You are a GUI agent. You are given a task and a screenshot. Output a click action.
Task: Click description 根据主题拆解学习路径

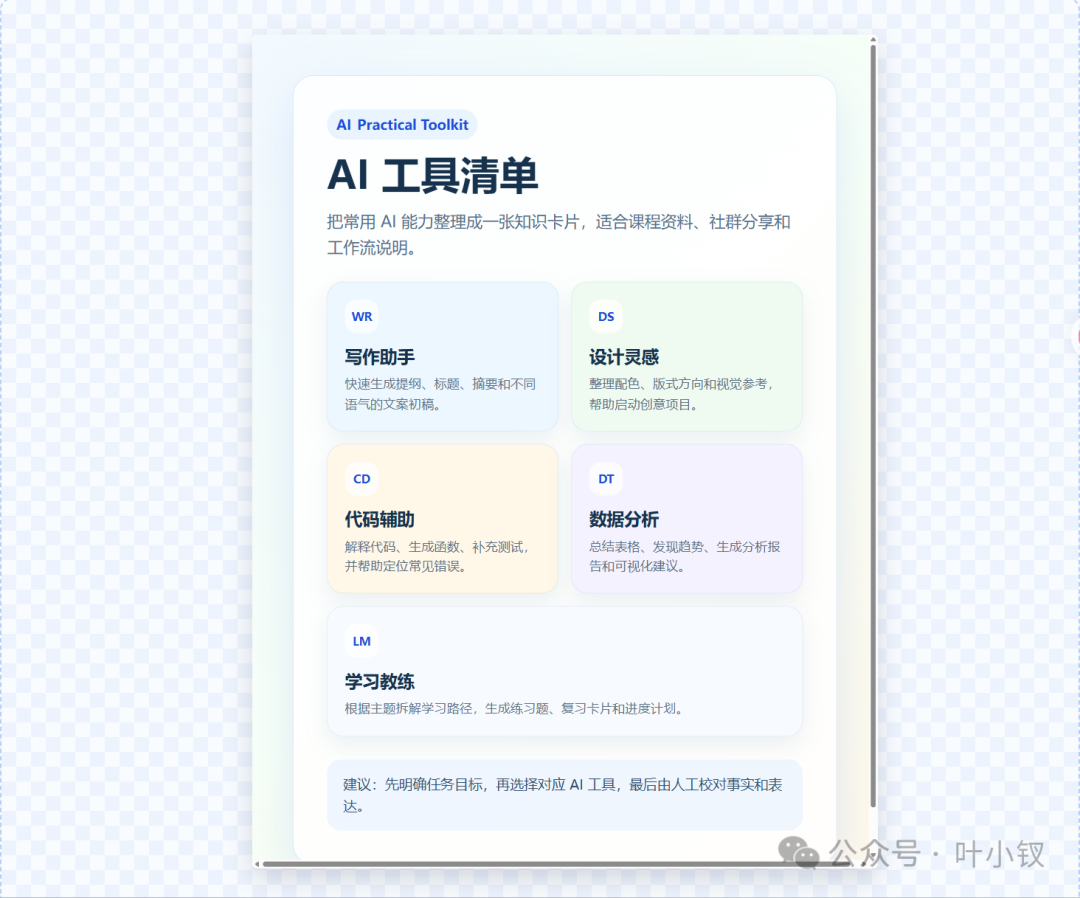click(x=514, y=708)
